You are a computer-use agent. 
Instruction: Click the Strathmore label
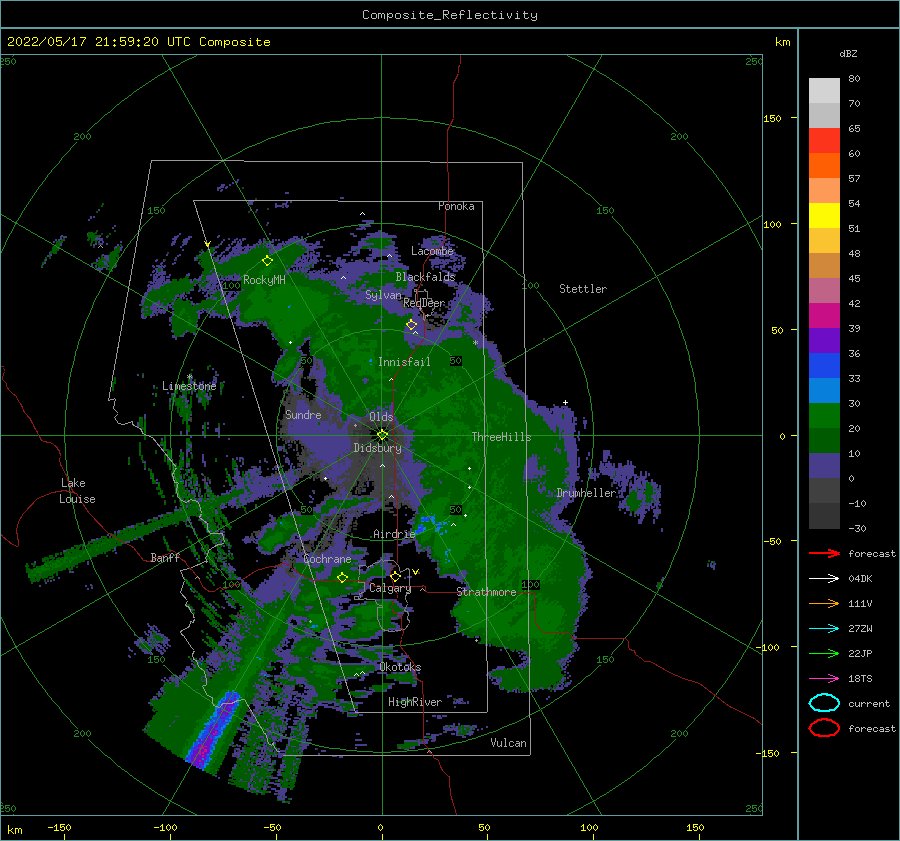click(x=486, y=592)
